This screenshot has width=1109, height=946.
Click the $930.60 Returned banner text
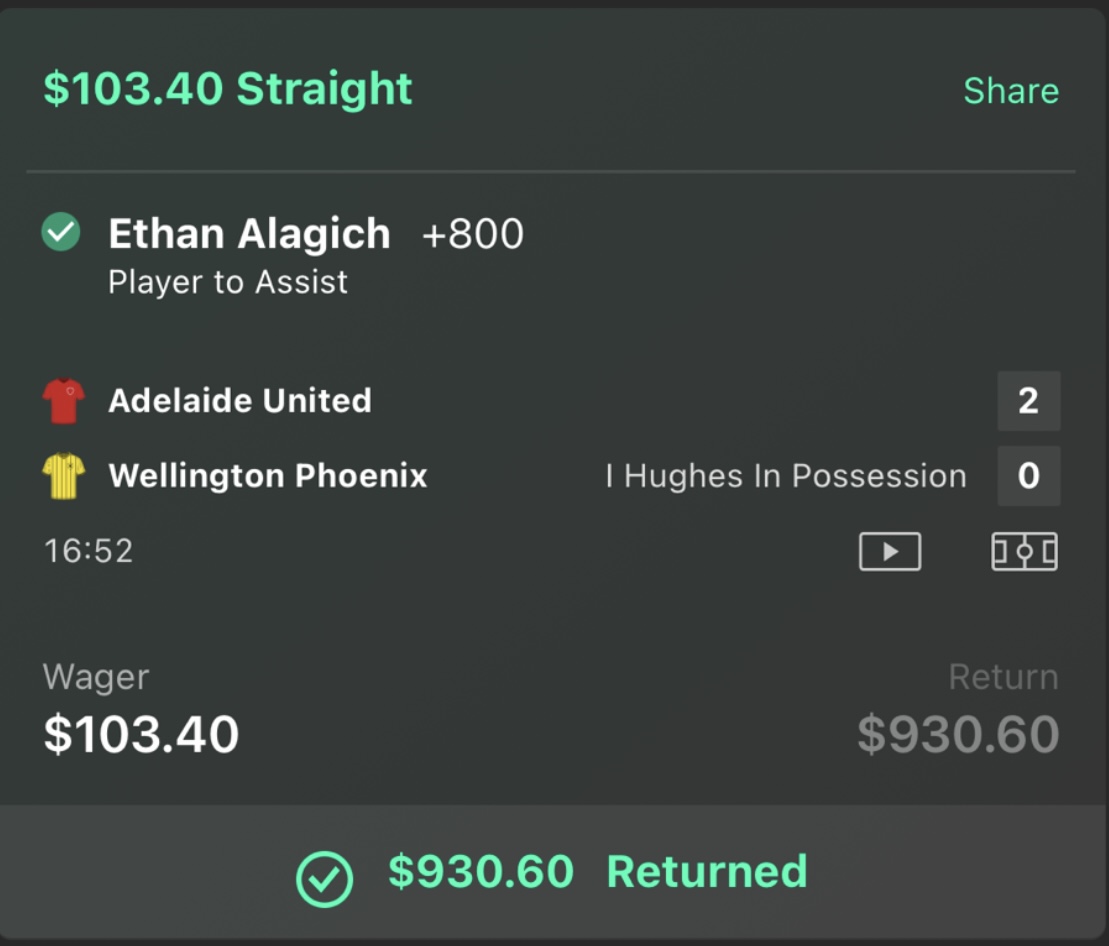pos(597,872)
